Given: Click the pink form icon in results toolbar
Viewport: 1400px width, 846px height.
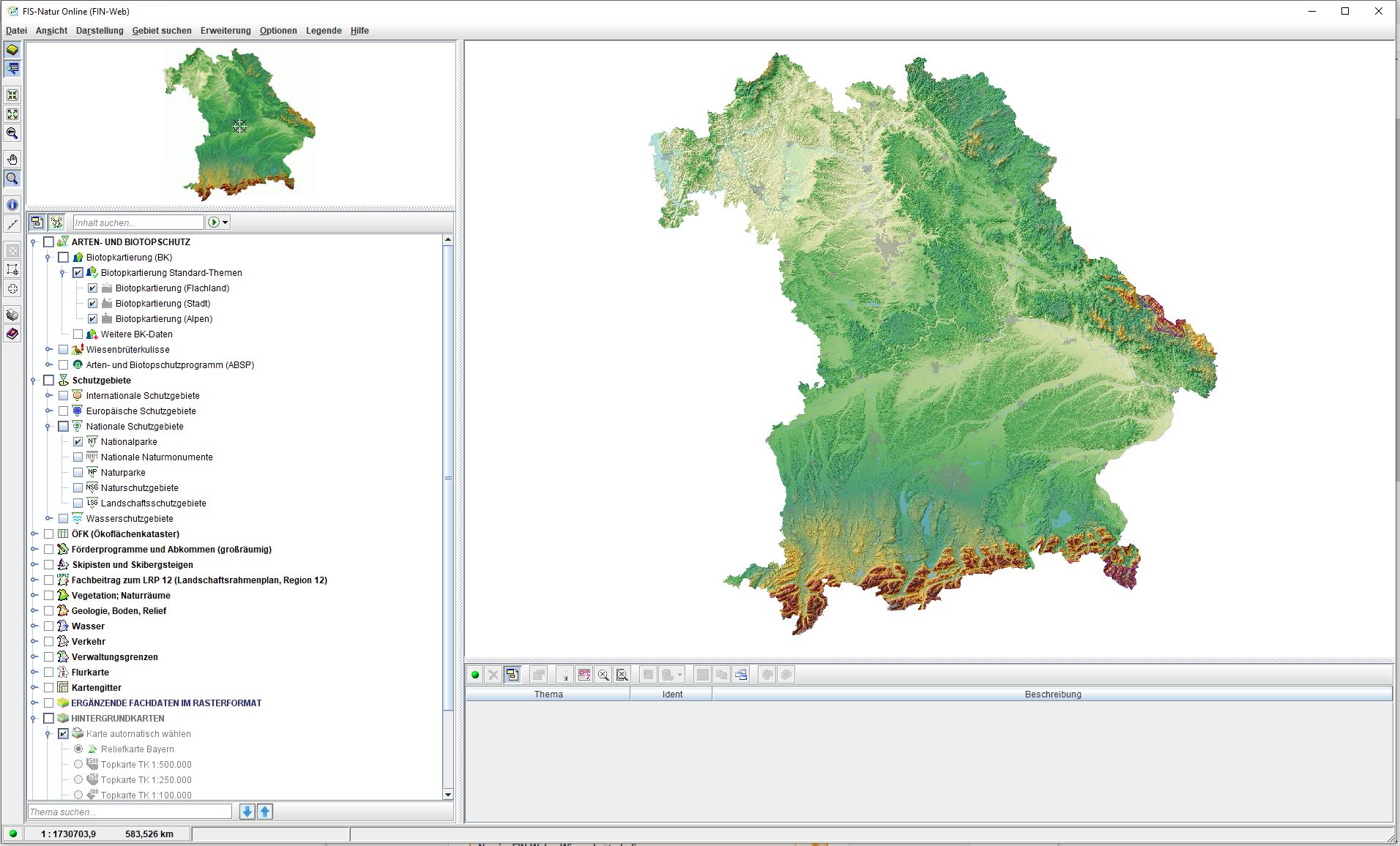Looking at the screenshot, I should [x=584, y=675].
